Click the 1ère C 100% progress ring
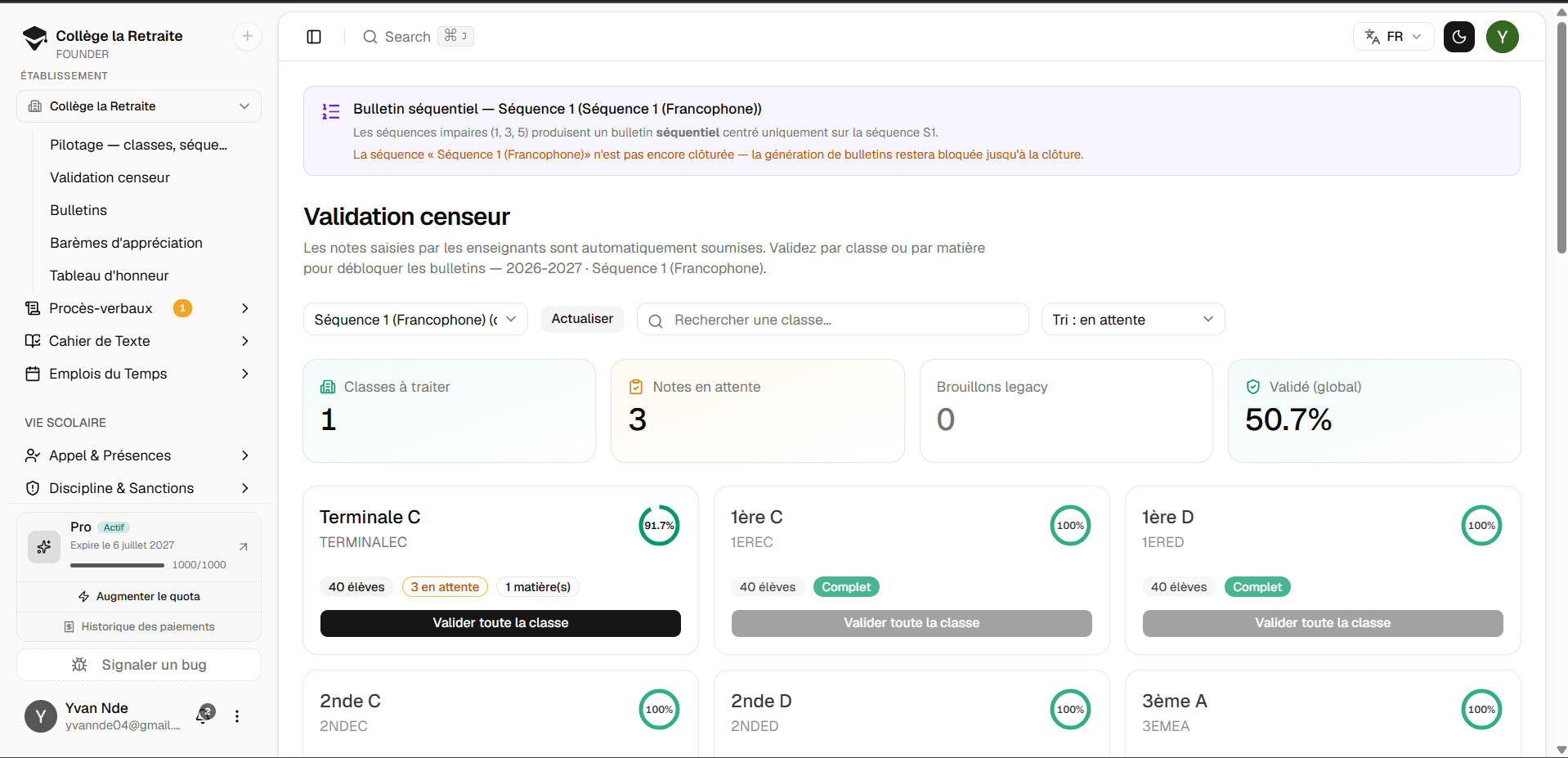This screenshot has width=1568, height=758. (1070, 526)
